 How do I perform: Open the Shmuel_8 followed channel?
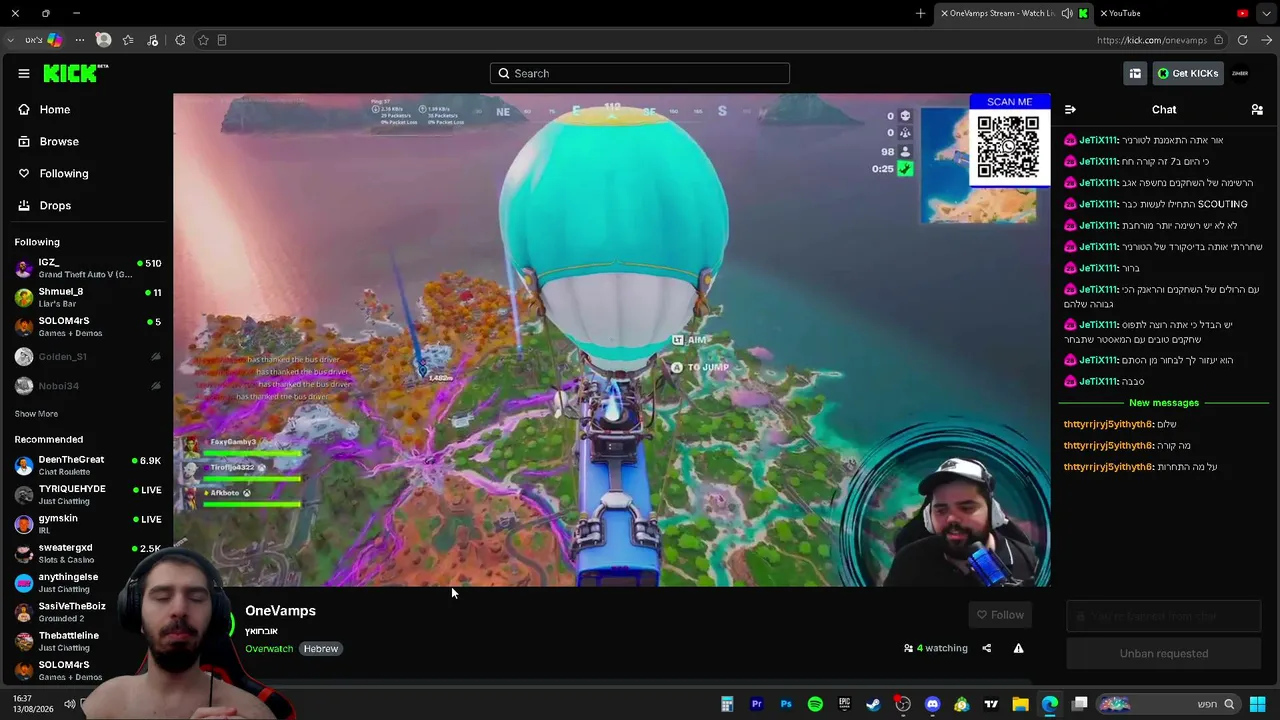coord(88,297)
